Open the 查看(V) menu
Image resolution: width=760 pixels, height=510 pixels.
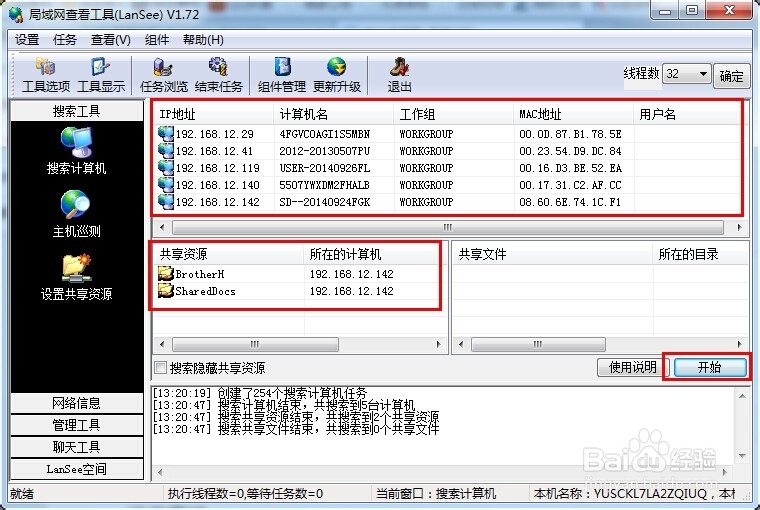(x=111, y=40)
